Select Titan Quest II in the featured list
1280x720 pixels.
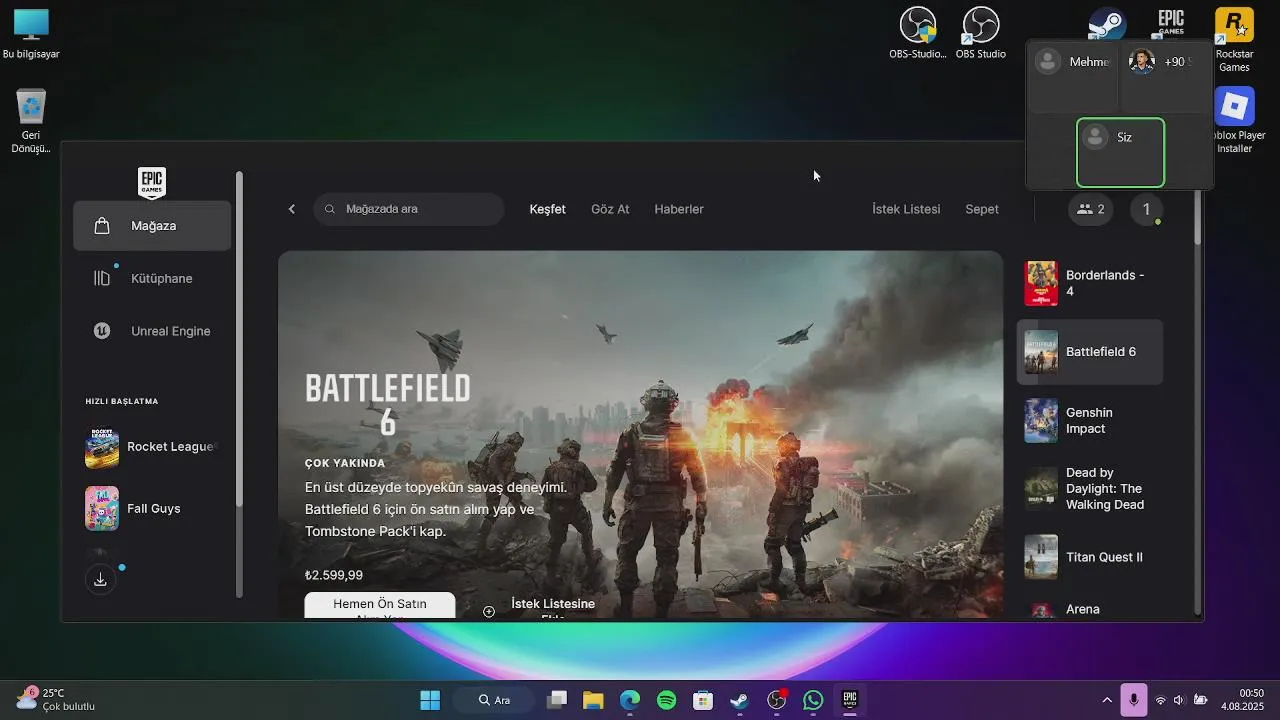pyautogui.click(x=1090, y=557)
